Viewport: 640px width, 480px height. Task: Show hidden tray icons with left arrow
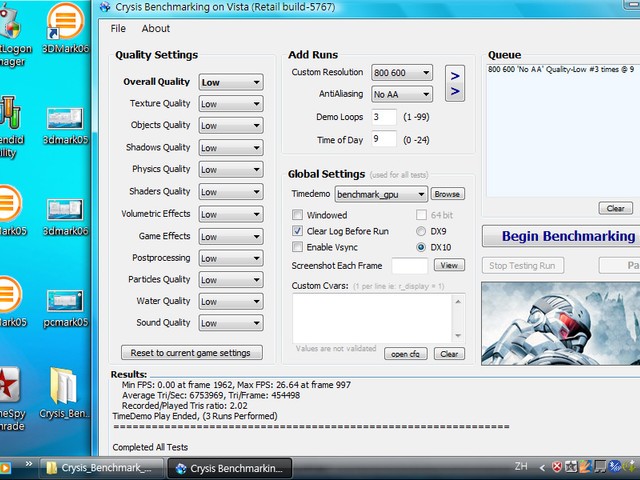[542, 467]
